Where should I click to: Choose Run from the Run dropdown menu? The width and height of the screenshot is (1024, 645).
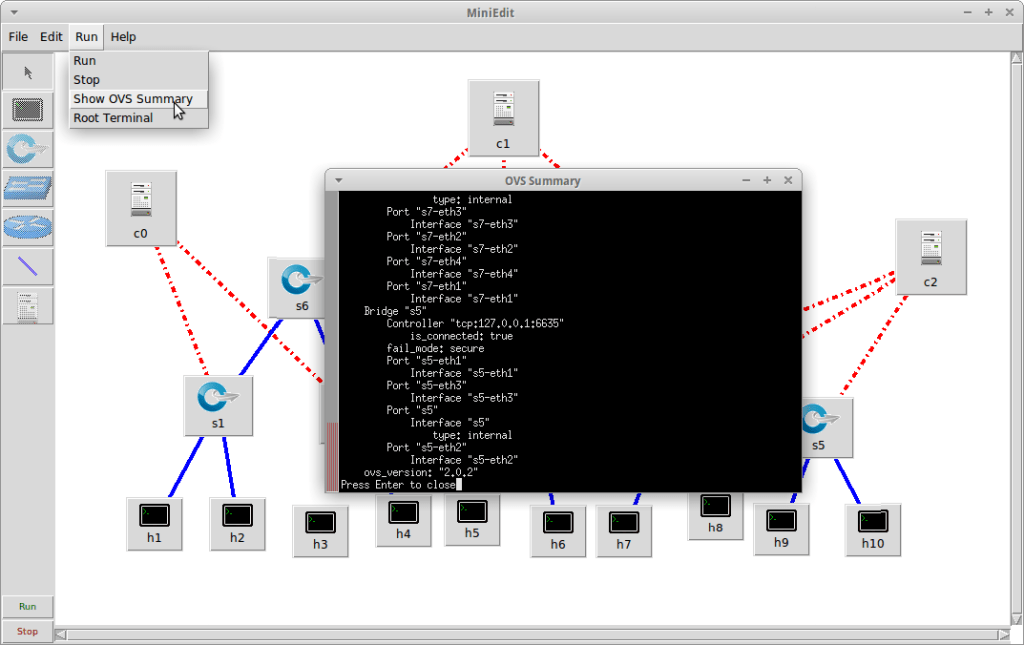click(x=139, y=60)
